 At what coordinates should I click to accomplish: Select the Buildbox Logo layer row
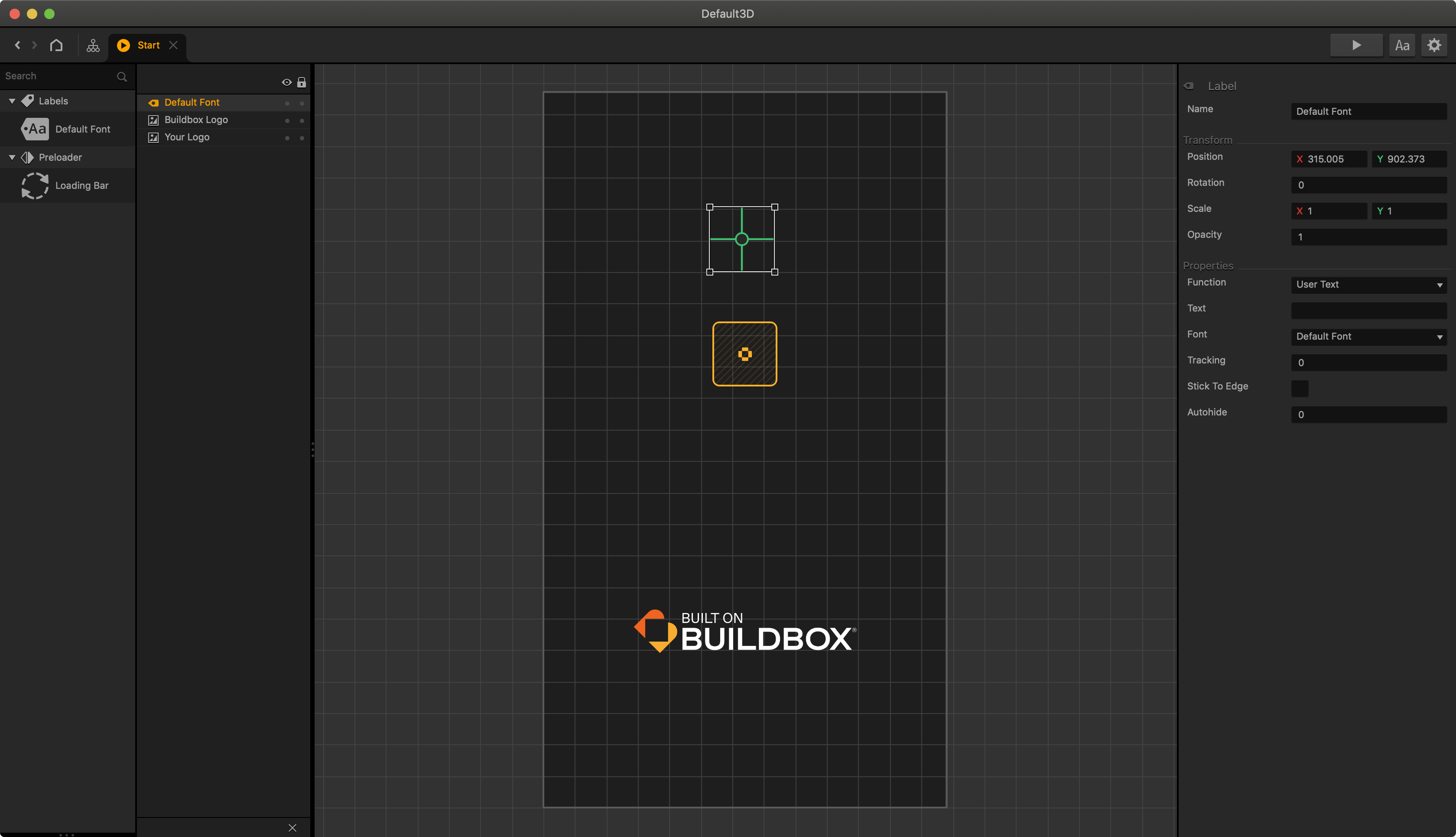point(224,120)
